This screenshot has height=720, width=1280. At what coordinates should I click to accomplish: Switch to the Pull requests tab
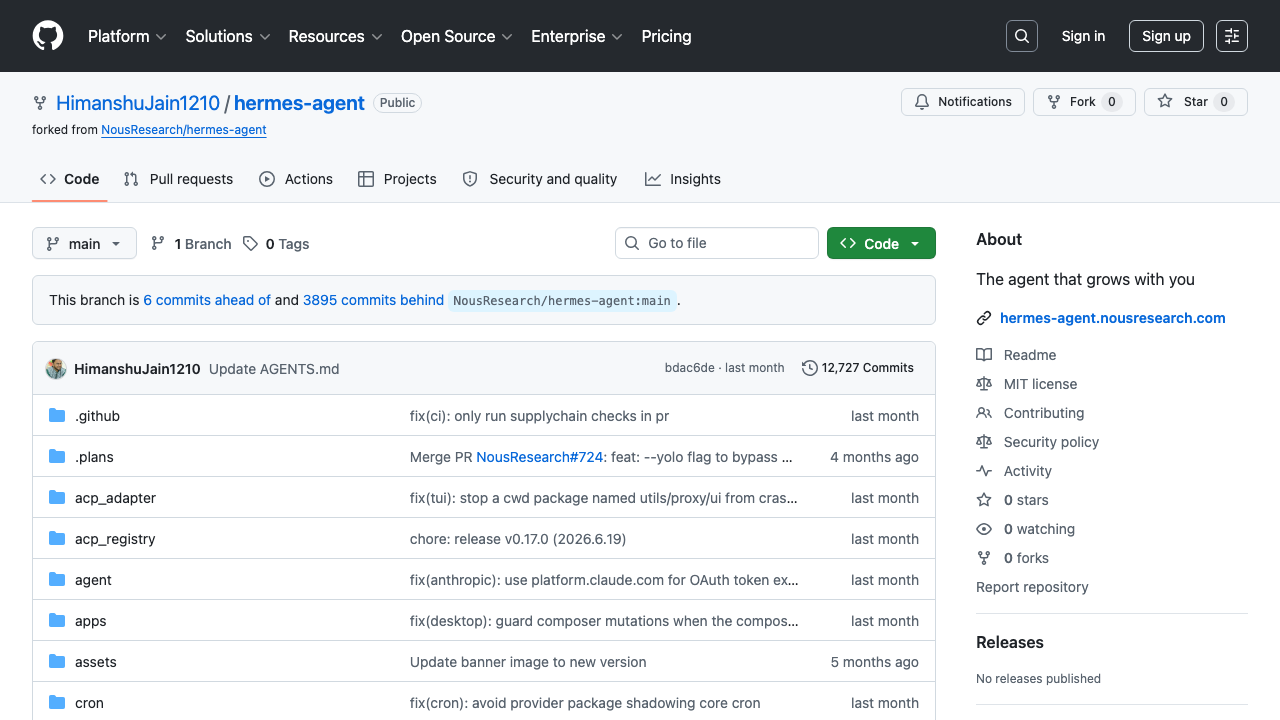[x=178, y=179]
